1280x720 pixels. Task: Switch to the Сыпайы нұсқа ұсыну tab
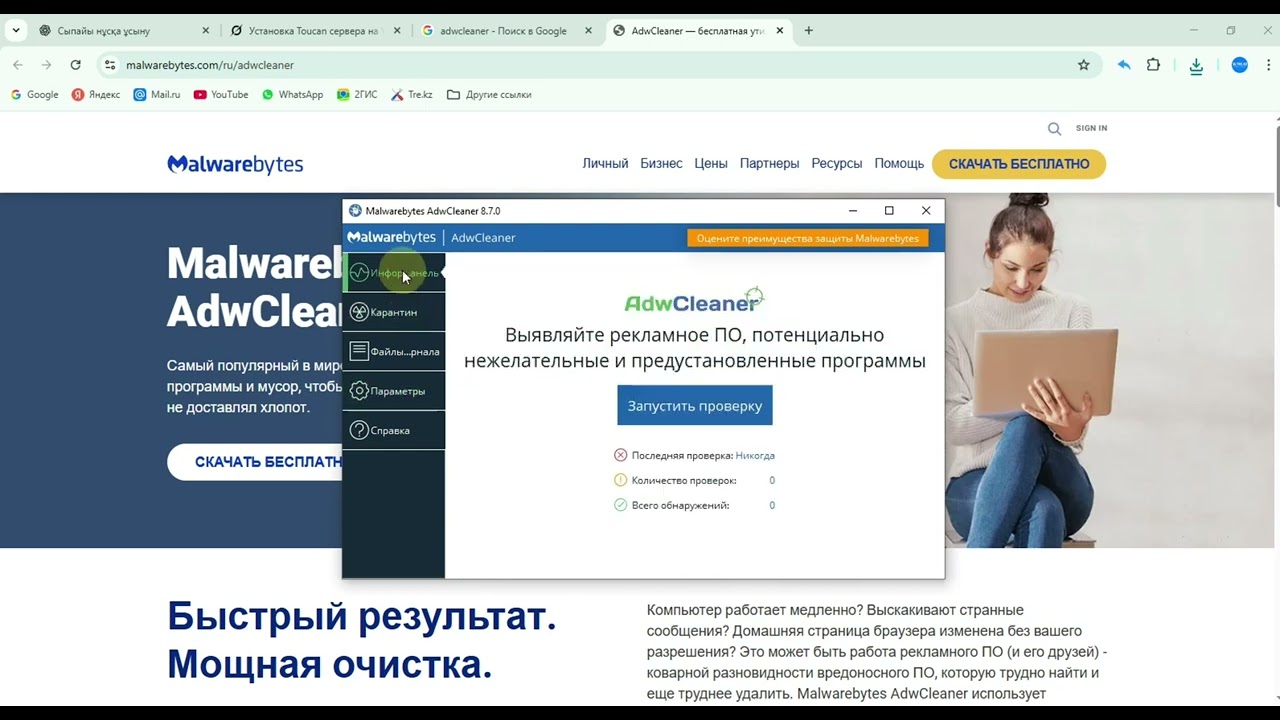pyautogui.click(x=124, y=31)
